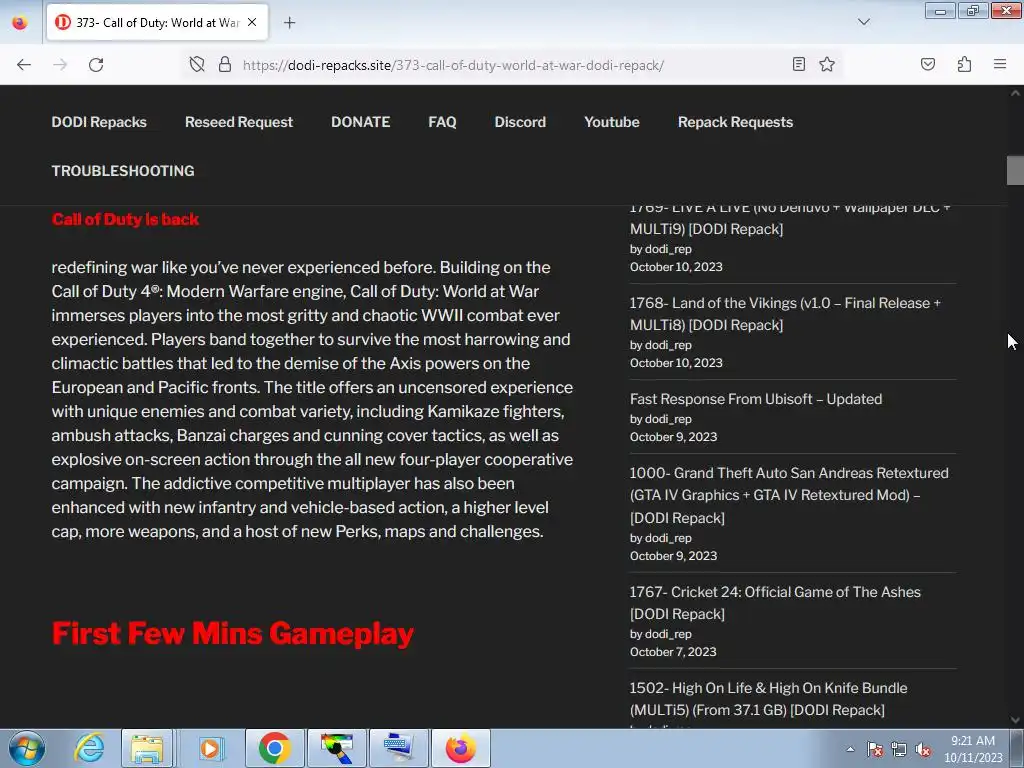Open the on-screen keyboard taskbar icon
This screenshot has width=1024, height=768.
coord(399,748)
